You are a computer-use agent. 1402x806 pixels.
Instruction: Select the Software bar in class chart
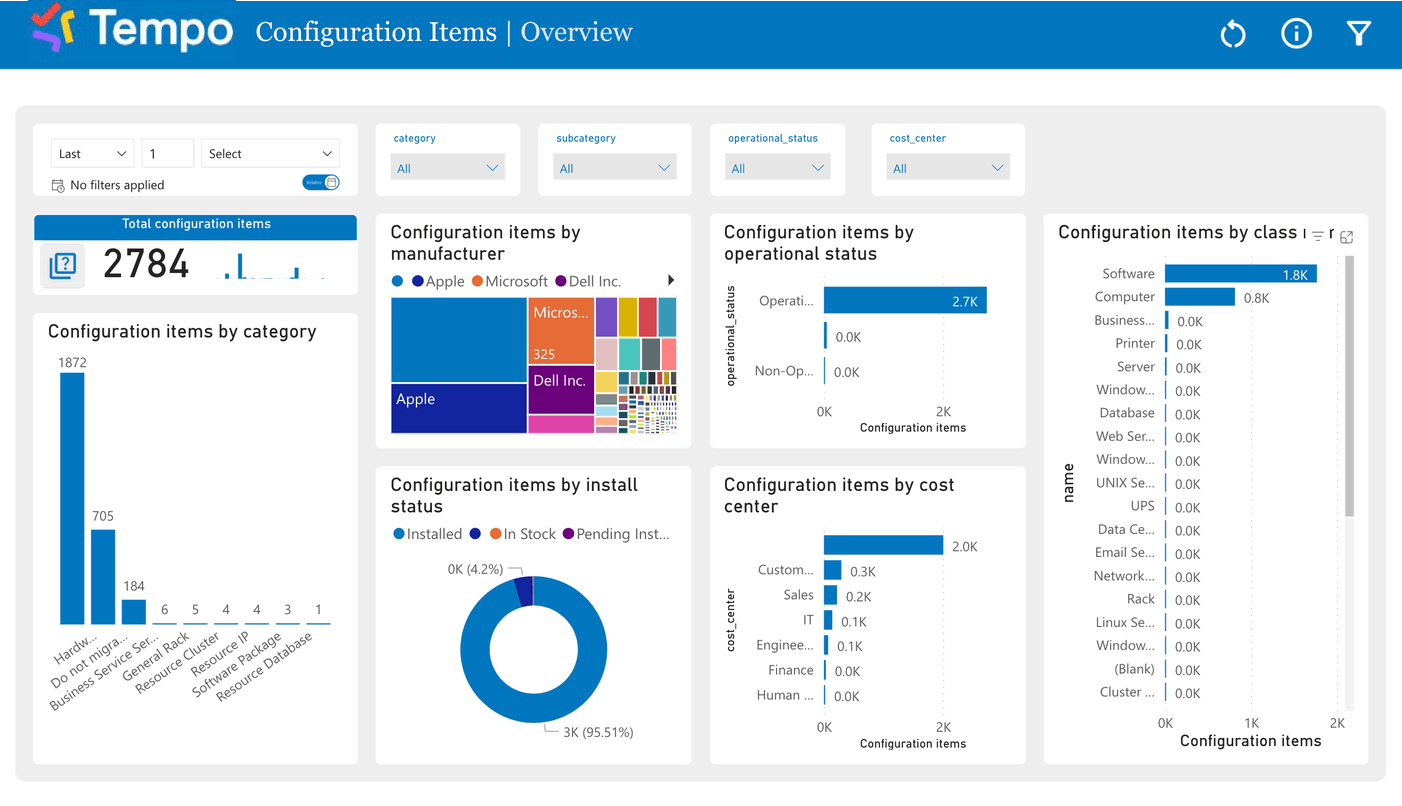coord(1240,274)
